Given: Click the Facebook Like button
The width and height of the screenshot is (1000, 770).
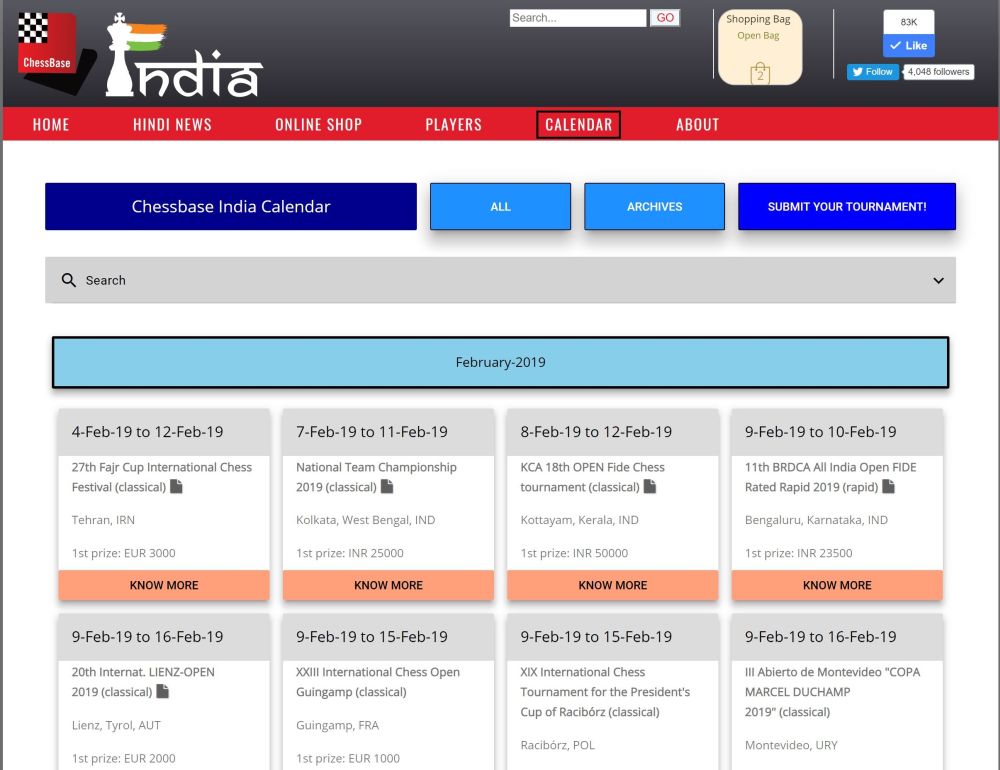Looking at the screenshot, I should 909,45.
